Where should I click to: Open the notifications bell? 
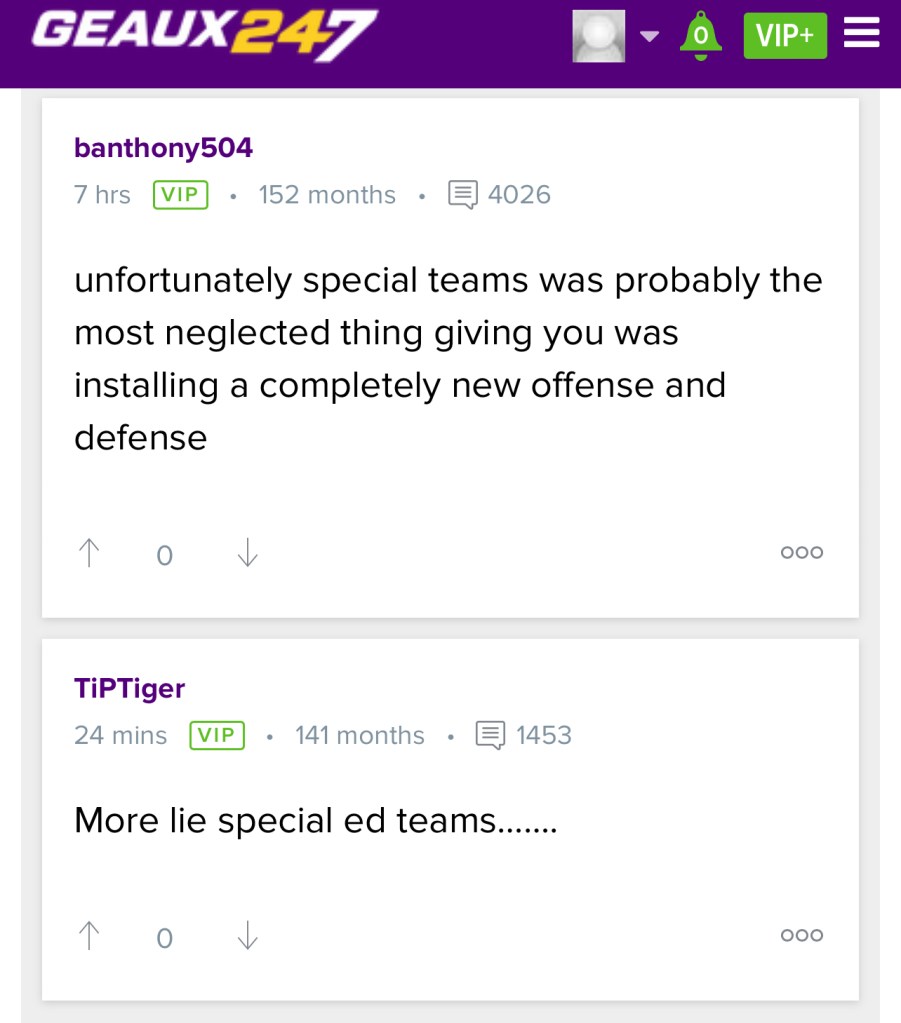pyautogui.click(x=700, y=36)
